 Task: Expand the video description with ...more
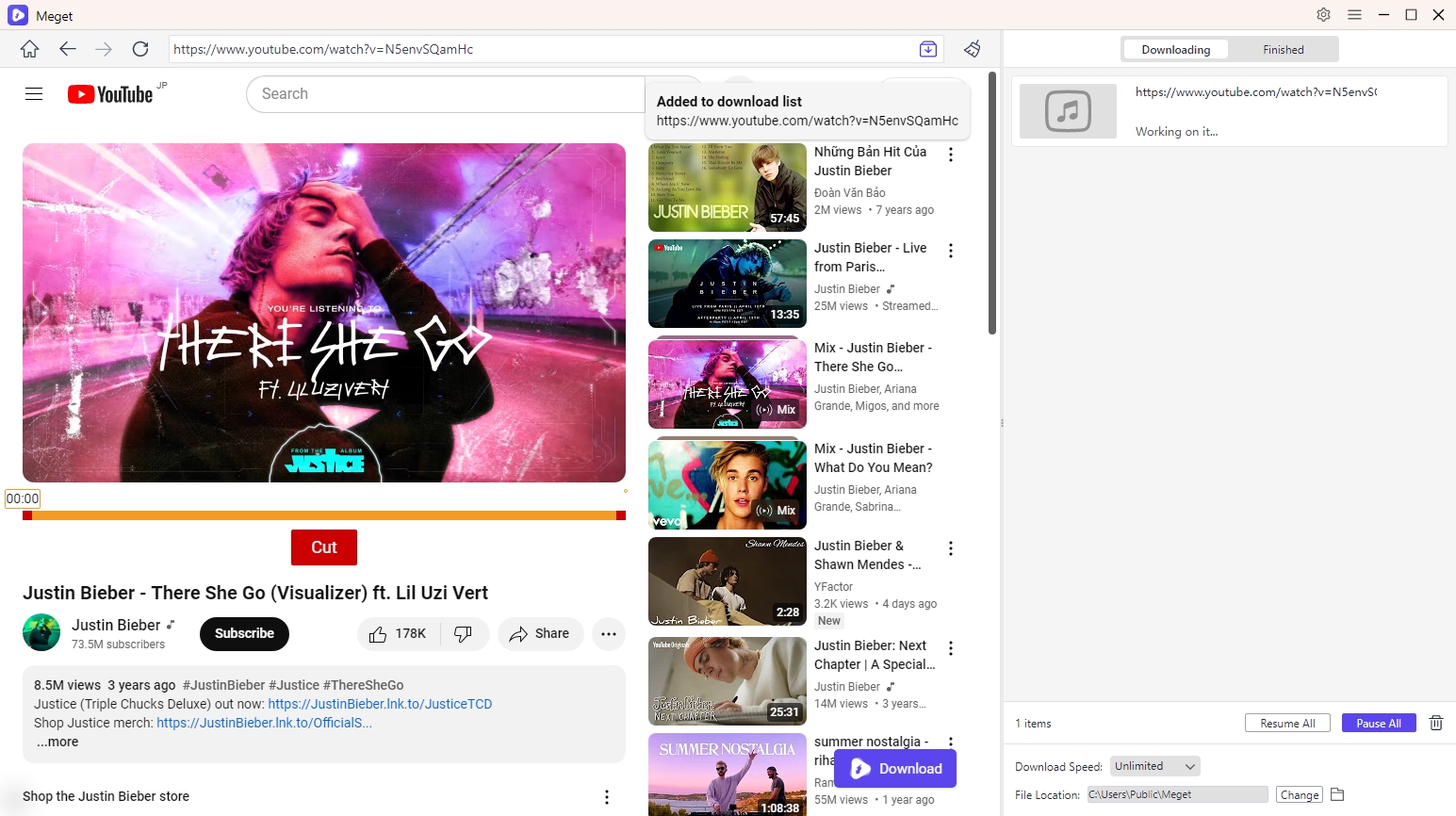[x=57, y=742]
